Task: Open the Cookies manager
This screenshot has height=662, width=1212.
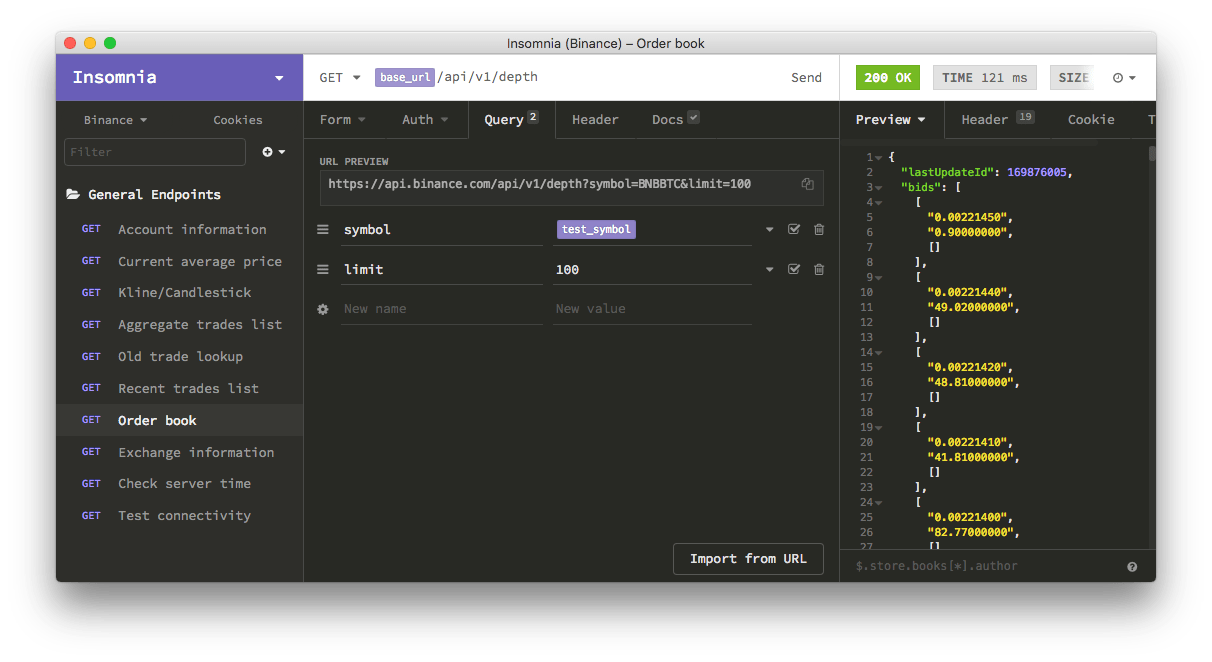Action: 238,120
